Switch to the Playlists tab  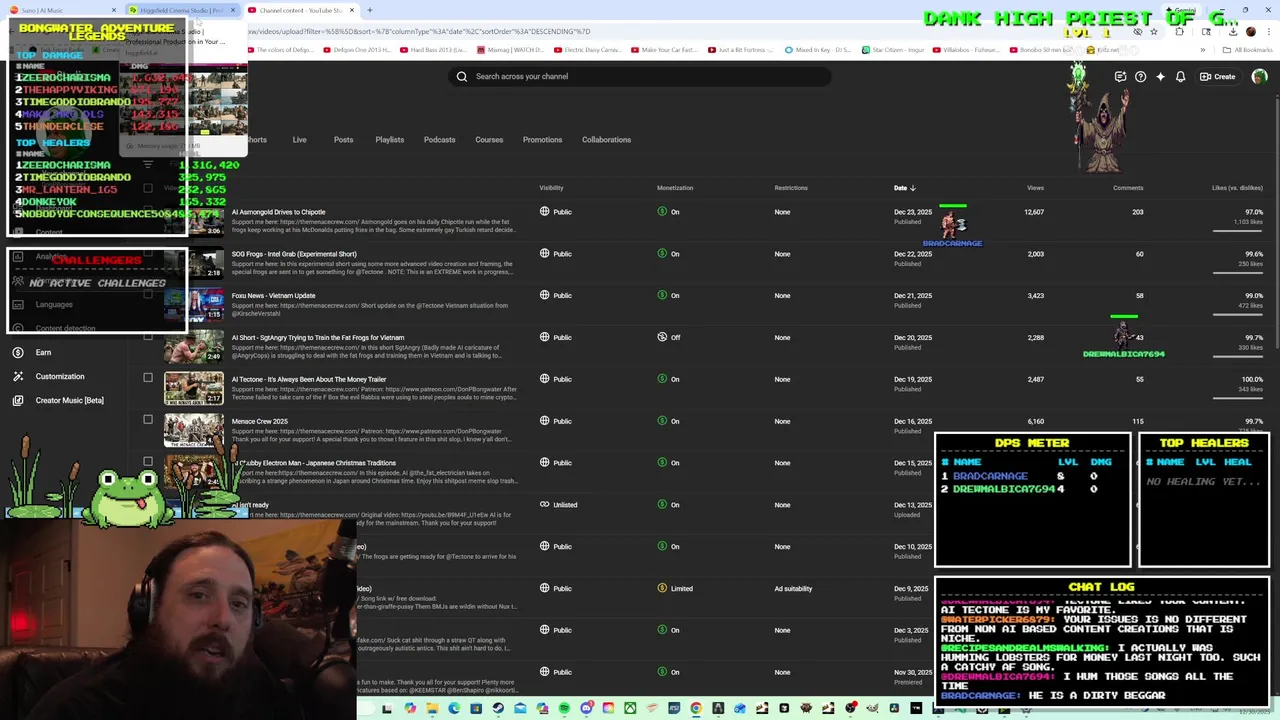(389, 140)
